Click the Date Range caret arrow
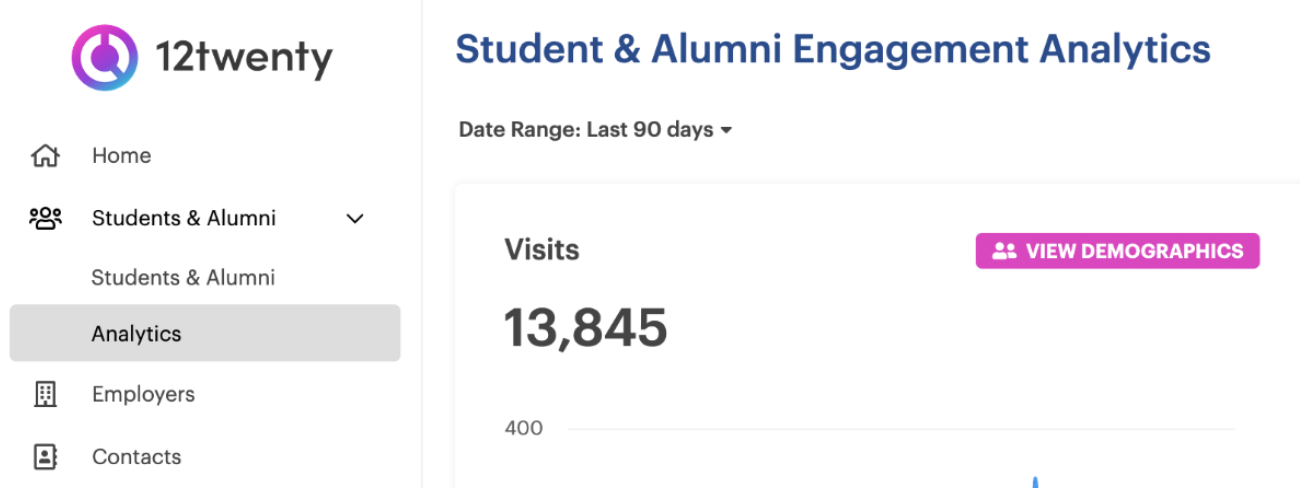 click(x=727, y=131)
